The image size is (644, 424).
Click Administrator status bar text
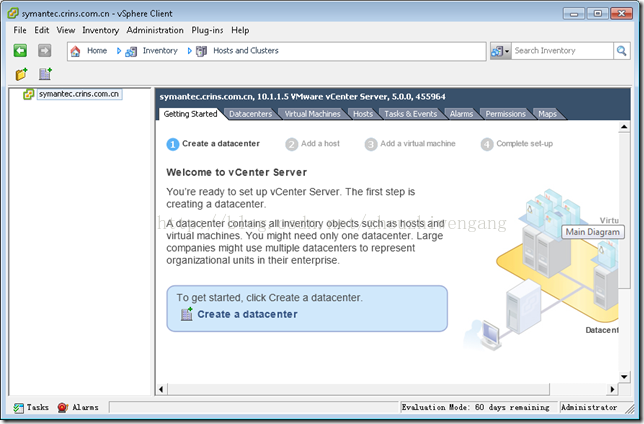[589, 407]
